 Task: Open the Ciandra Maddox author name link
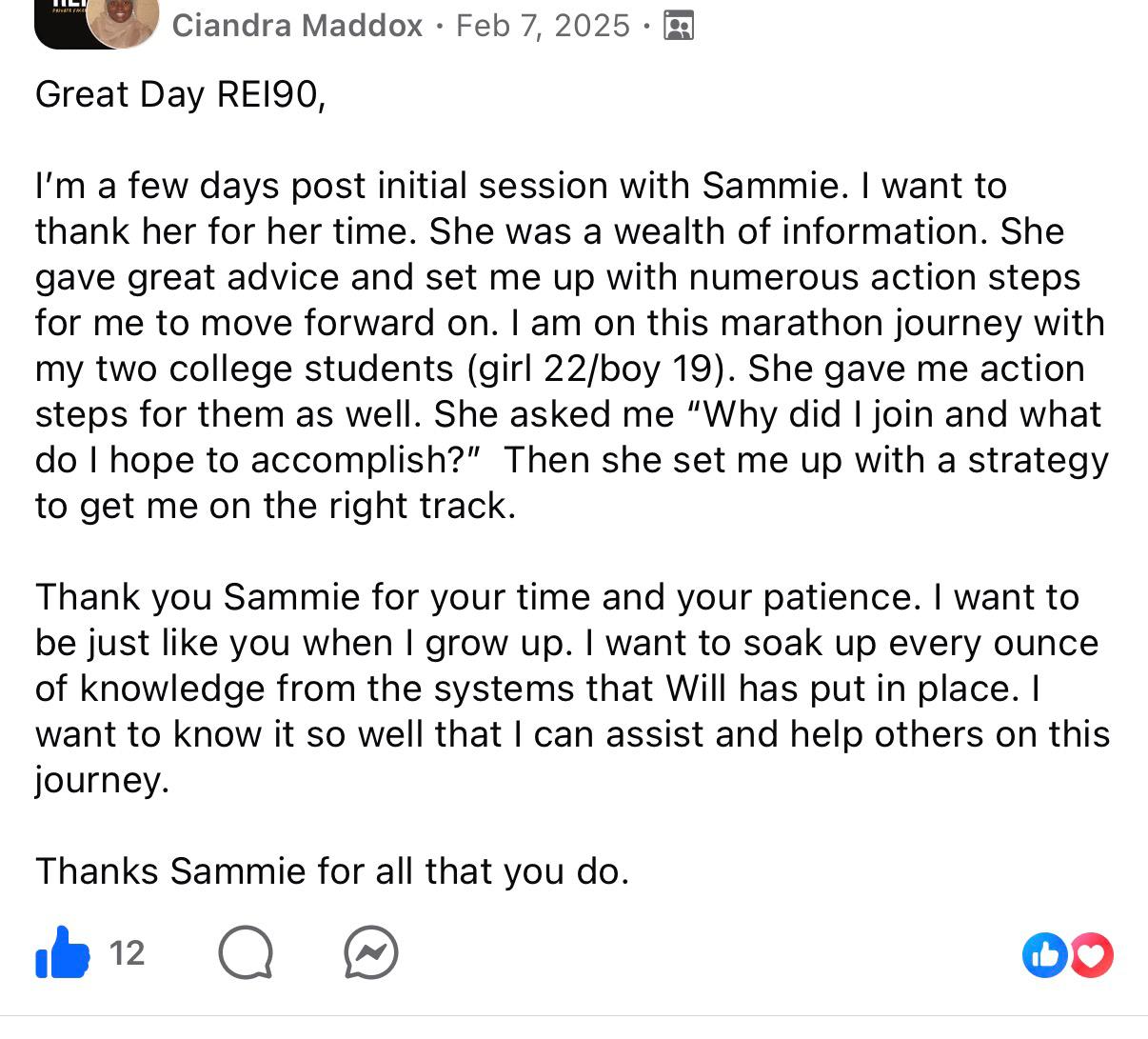(x=297, y=25)
